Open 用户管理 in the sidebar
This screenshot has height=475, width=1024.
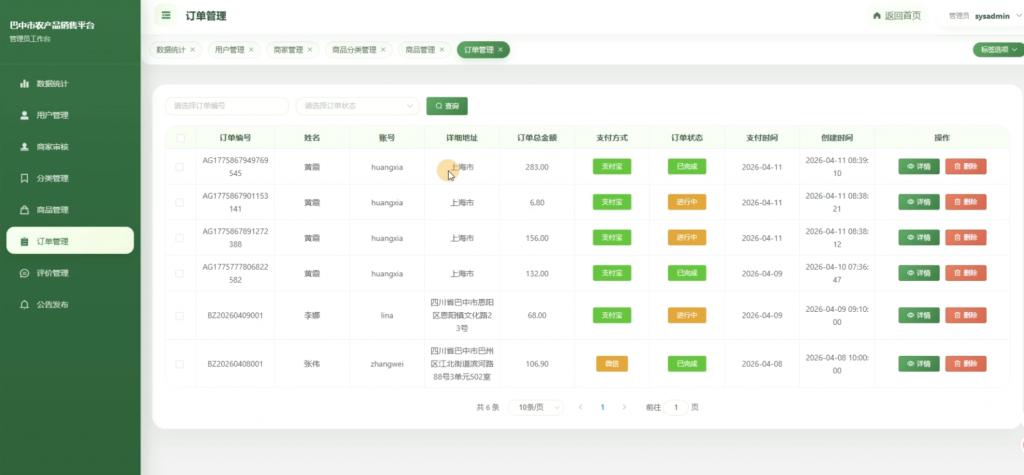[x=70, y=115]
